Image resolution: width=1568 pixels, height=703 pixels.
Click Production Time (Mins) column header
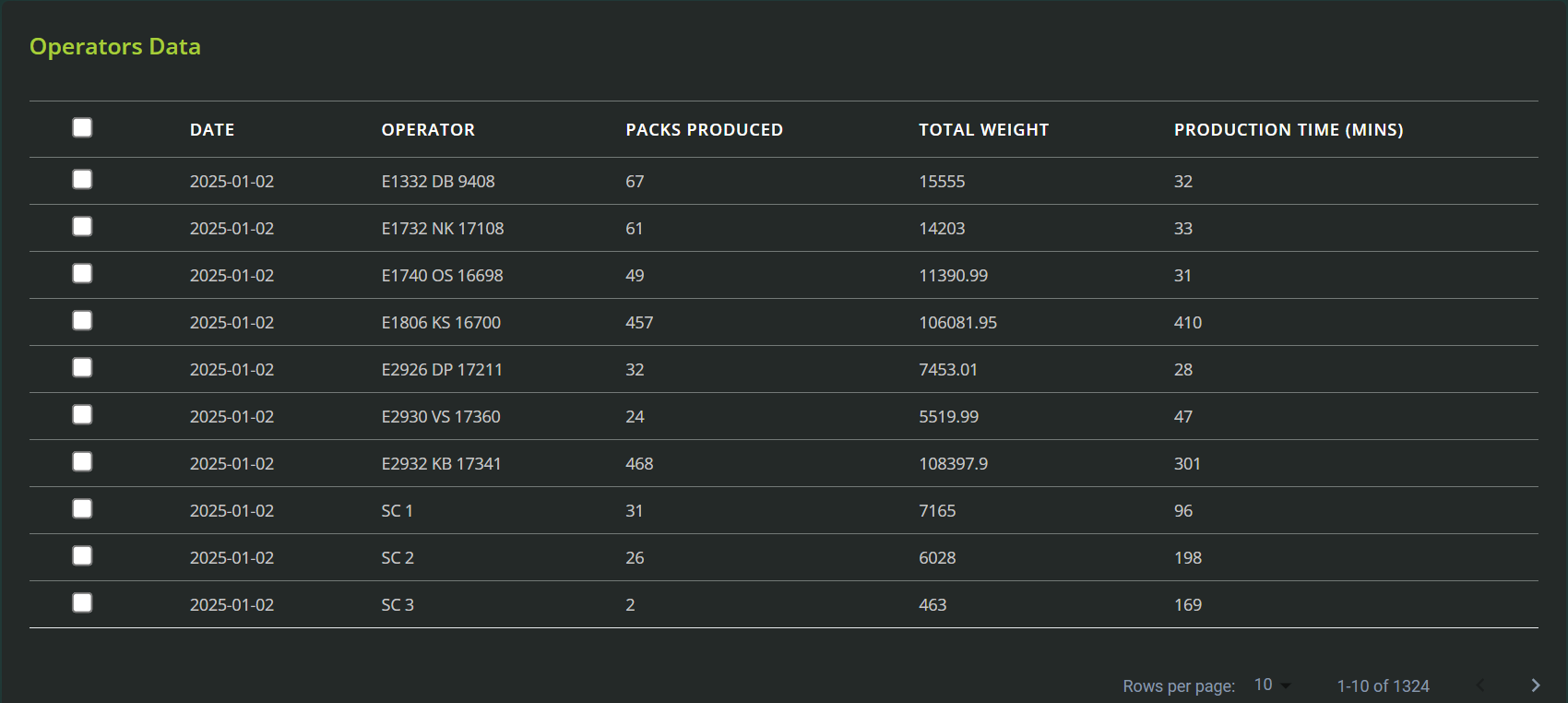[1288, 130]
